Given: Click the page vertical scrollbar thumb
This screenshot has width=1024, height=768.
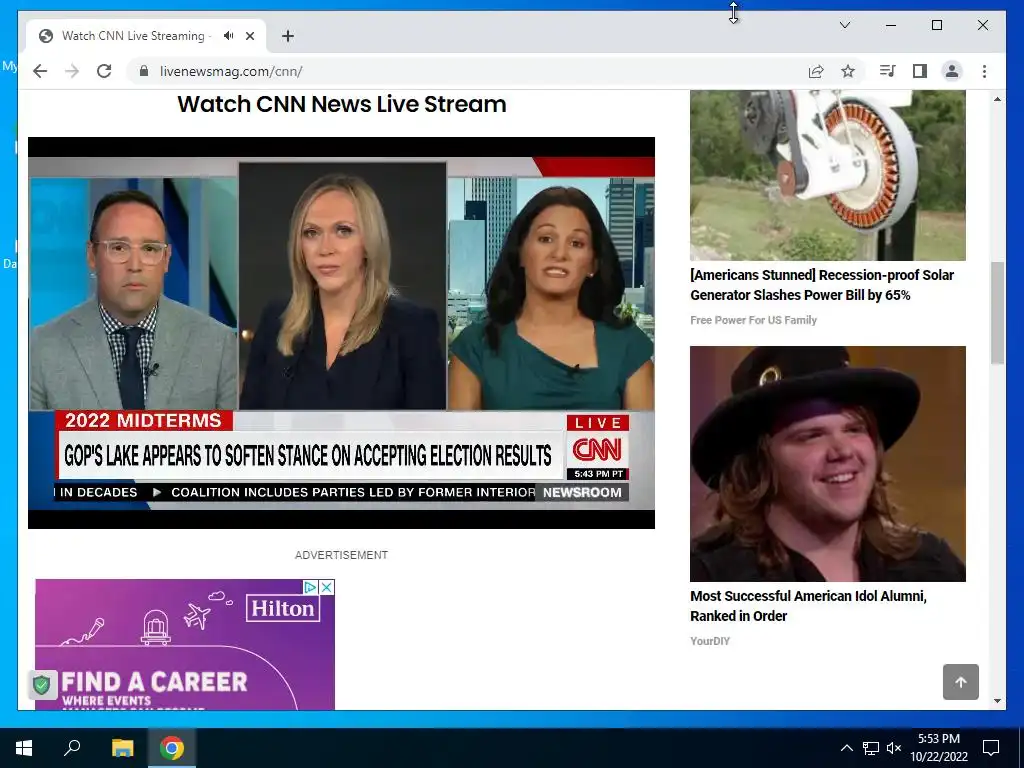Looking at the screenshot, I should pos(997,313).
